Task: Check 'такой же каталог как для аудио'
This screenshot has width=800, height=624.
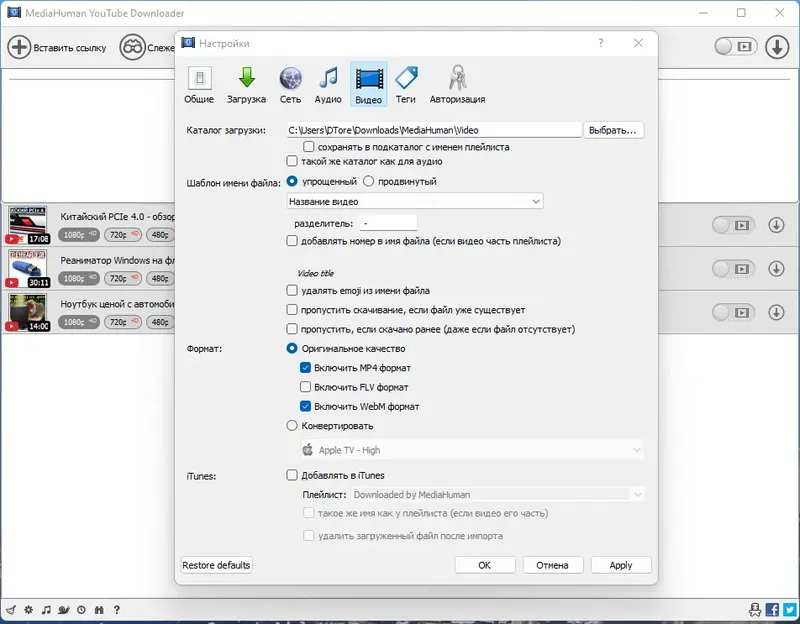Action: click(292, 161)
